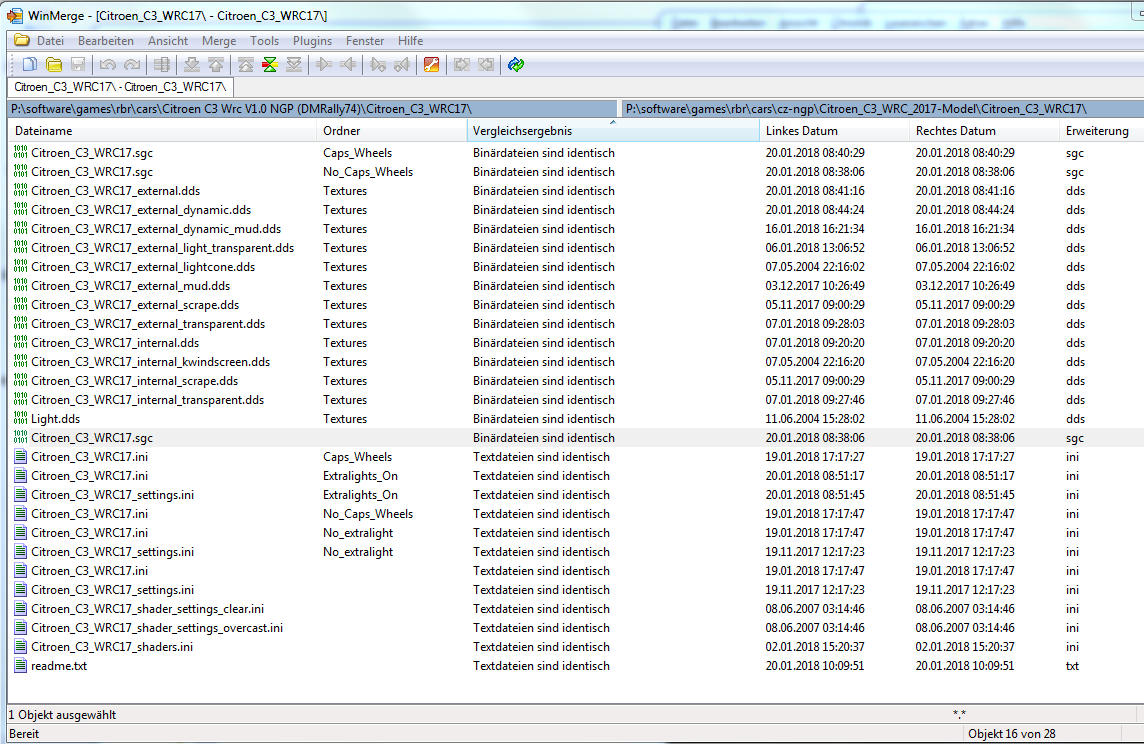
Task: Click the *.* filter in the status bar
Action: tap(959, 715)
